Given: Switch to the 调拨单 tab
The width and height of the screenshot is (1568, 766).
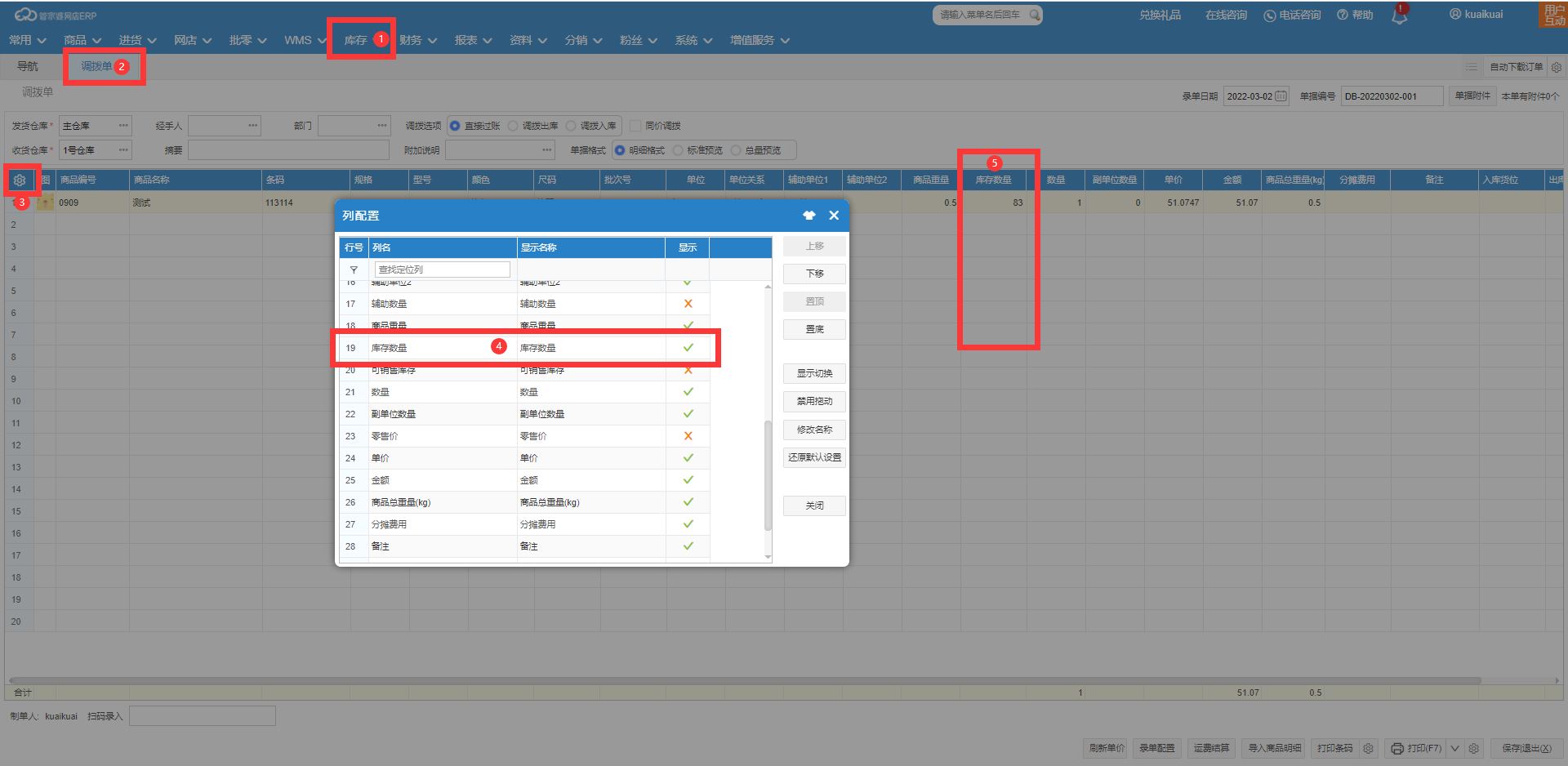Looking at the screenshot, I should [96, 66].
